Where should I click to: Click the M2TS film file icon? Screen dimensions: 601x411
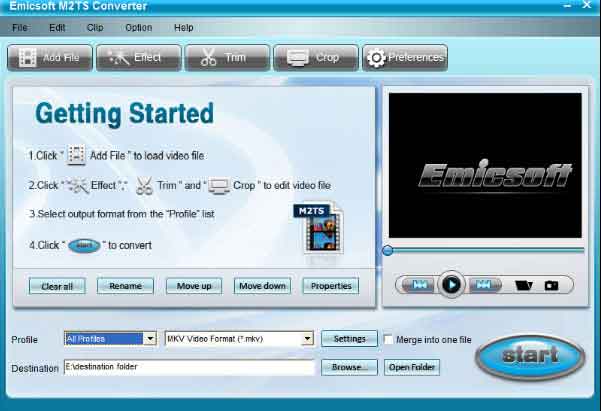coord(320,228)
